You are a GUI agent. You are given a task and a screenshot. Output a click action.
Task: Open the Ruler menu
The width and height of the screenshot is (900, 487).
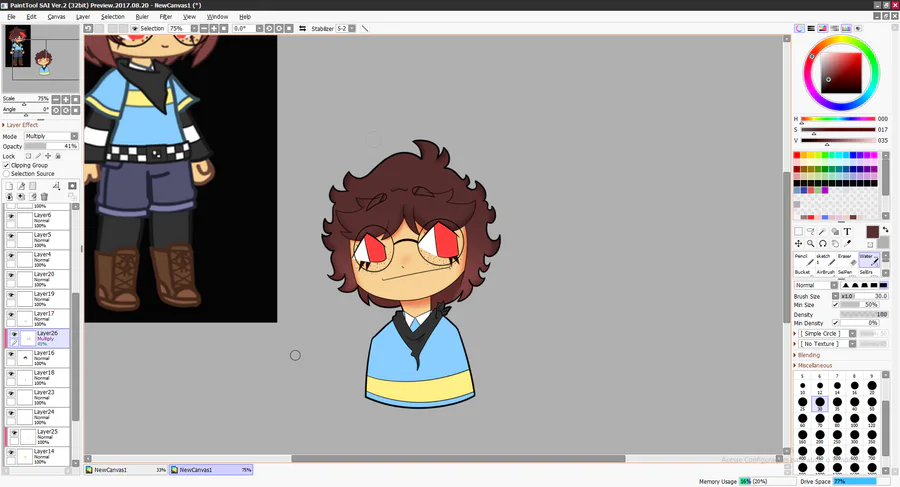(142, 17)
